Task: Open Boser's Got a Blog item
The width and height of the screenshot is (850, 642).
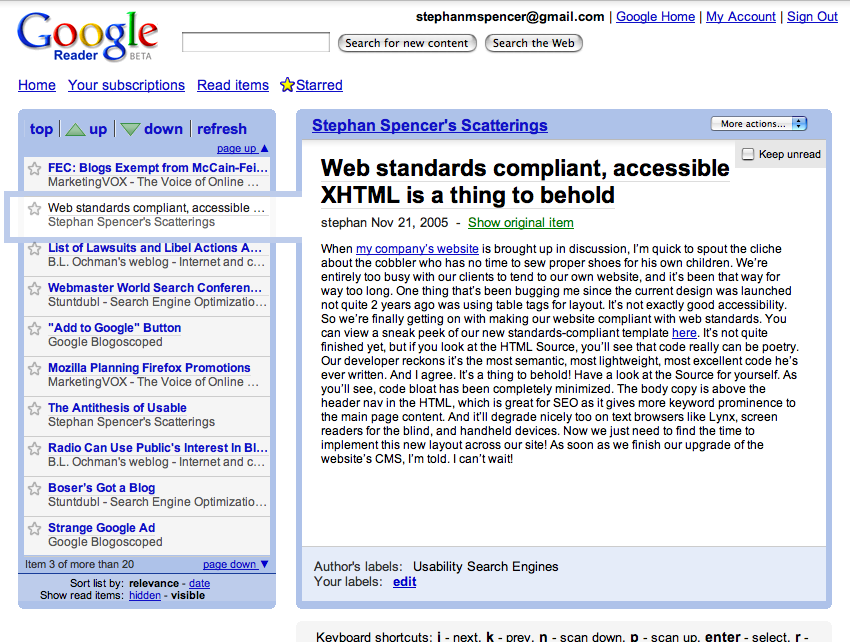Action: 101,488
